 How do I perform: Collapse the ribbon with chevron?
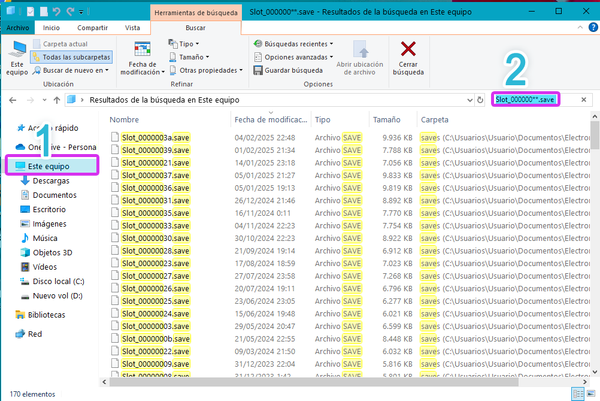pyautogui.click(x=580, y=28)
